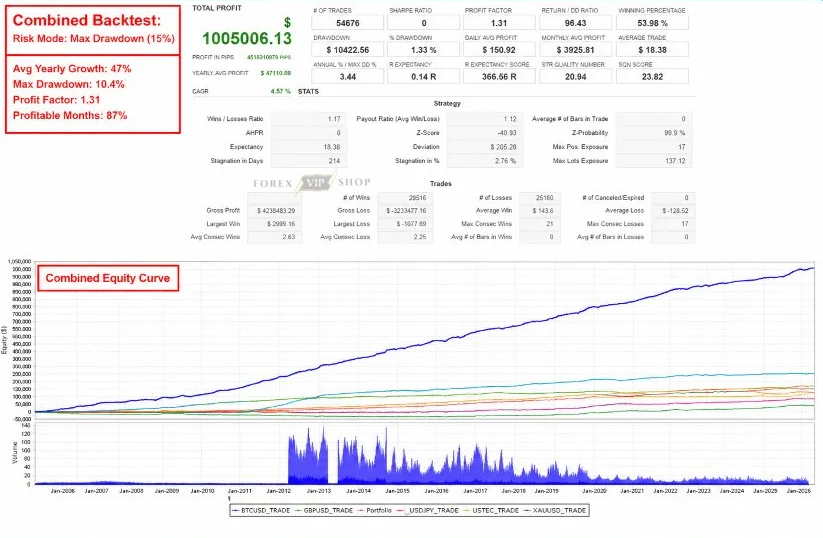Click the Jan-2020 label on the time axis
Viewport: 823px width, 538px height.
(x=594, y=491)
